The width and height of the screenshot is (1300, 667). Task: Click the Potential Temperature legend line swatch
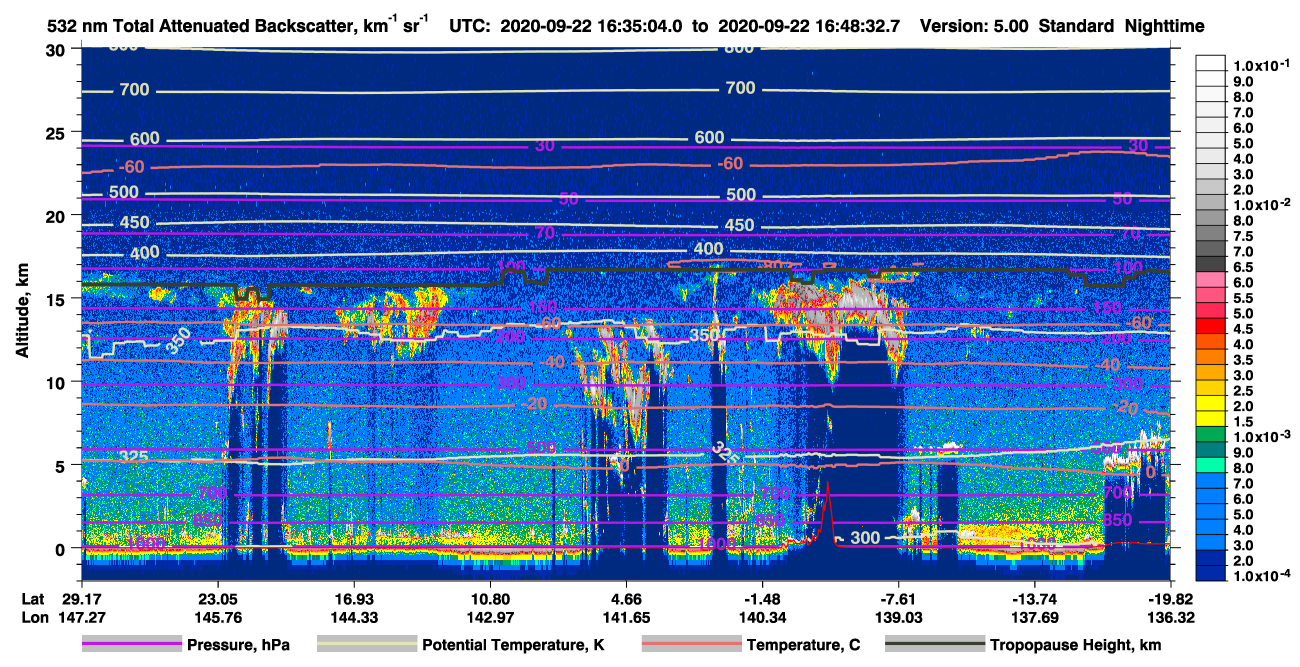click(366, 645)
